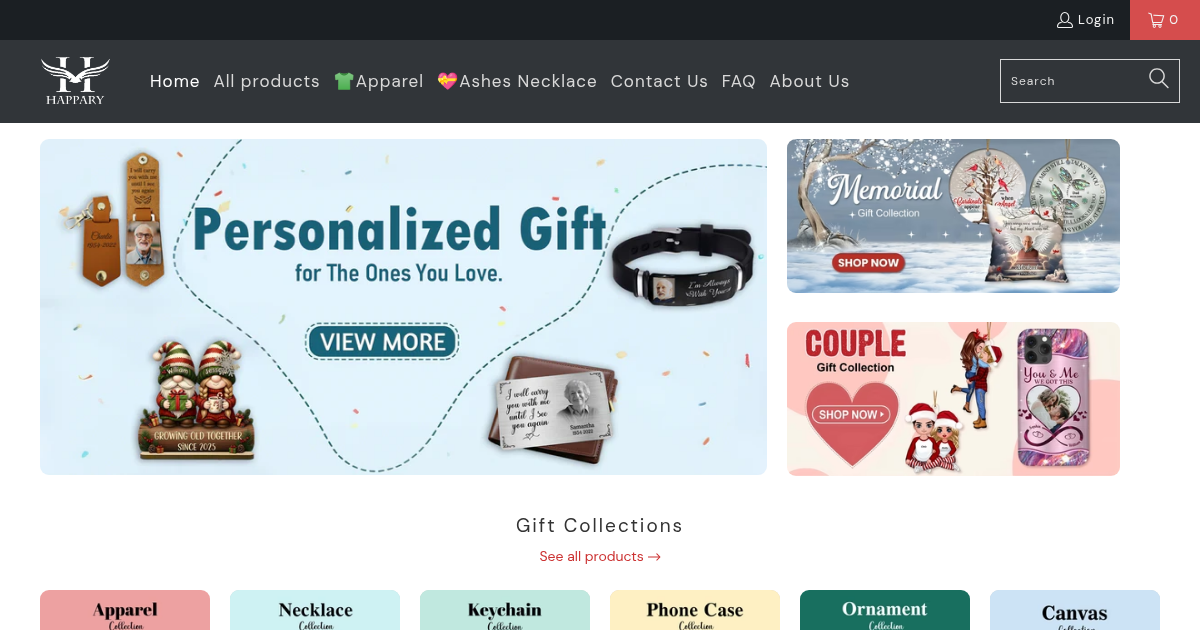The image size is (1200, 630).
Task: Select the Ornament collection tile
Action: [x=885, y=610]
